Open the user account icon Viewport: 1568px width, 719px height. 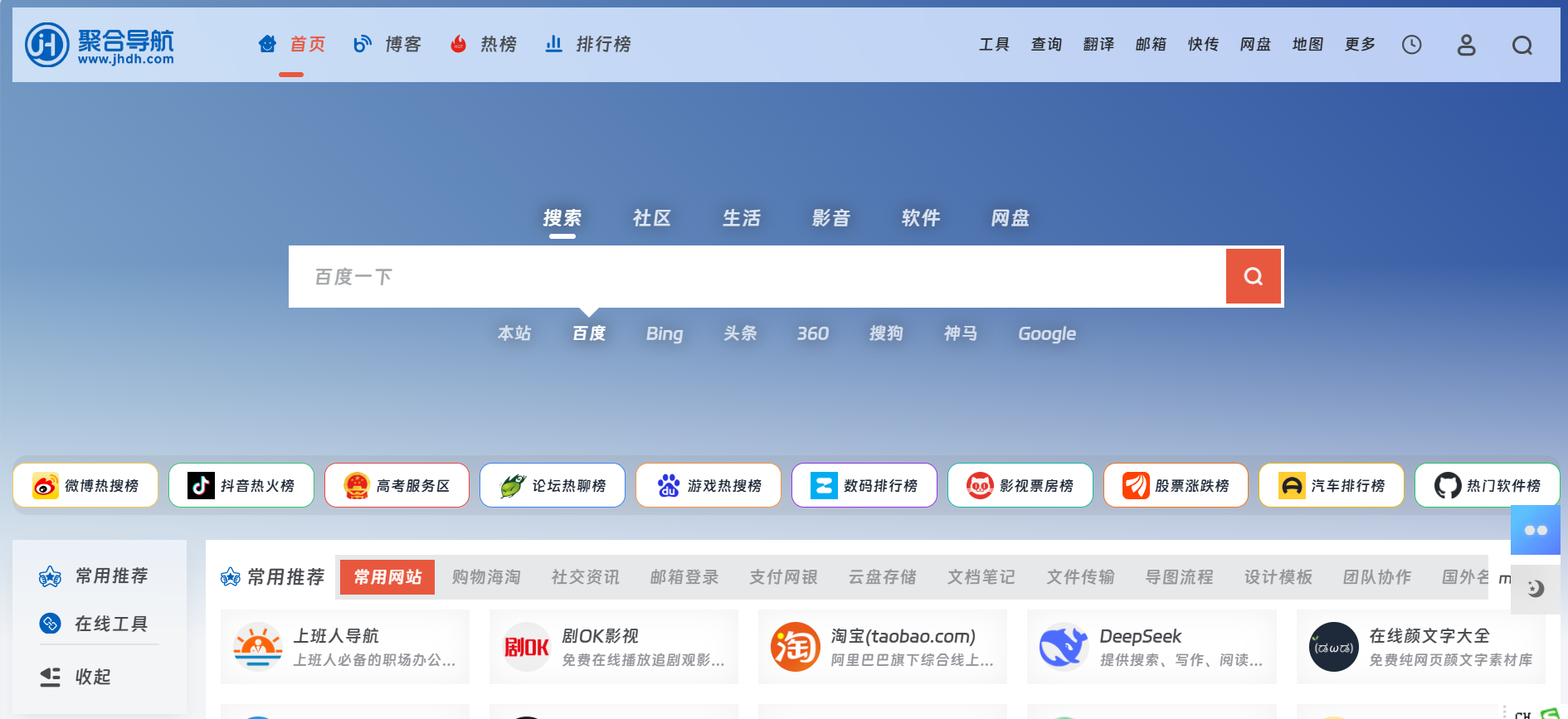point(1466,45)
